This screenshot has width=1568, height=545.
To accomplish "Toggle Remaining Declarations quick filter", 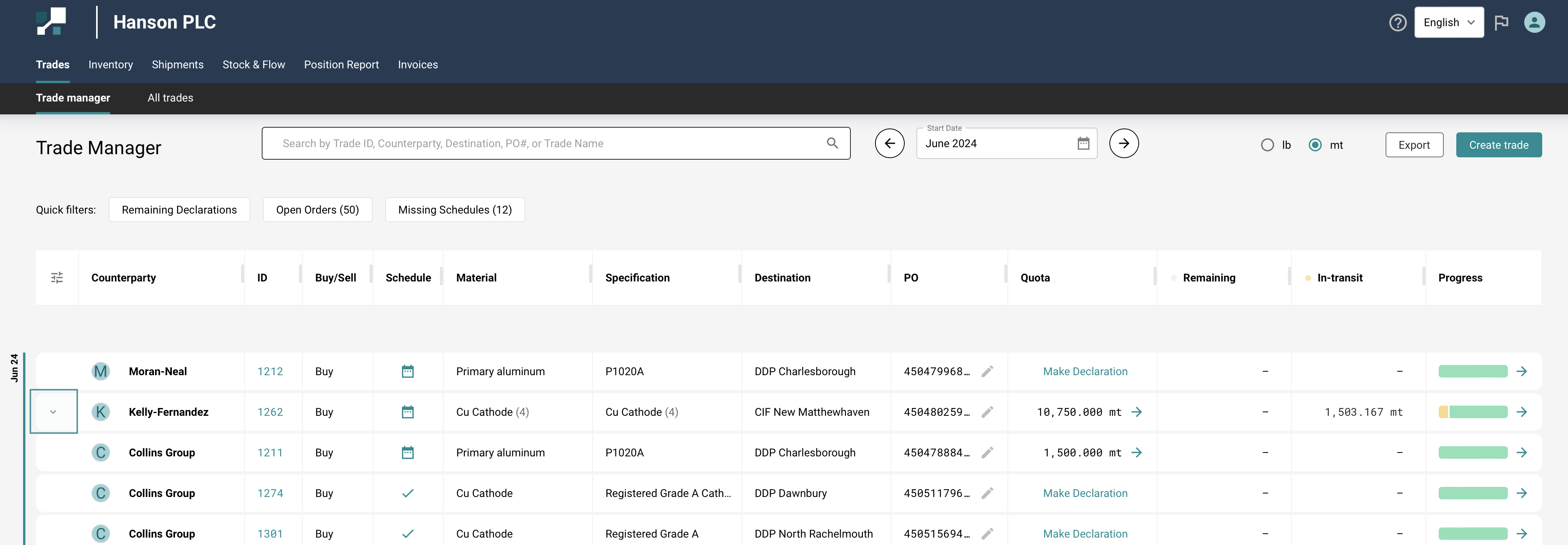I will (x=179, y=210).
